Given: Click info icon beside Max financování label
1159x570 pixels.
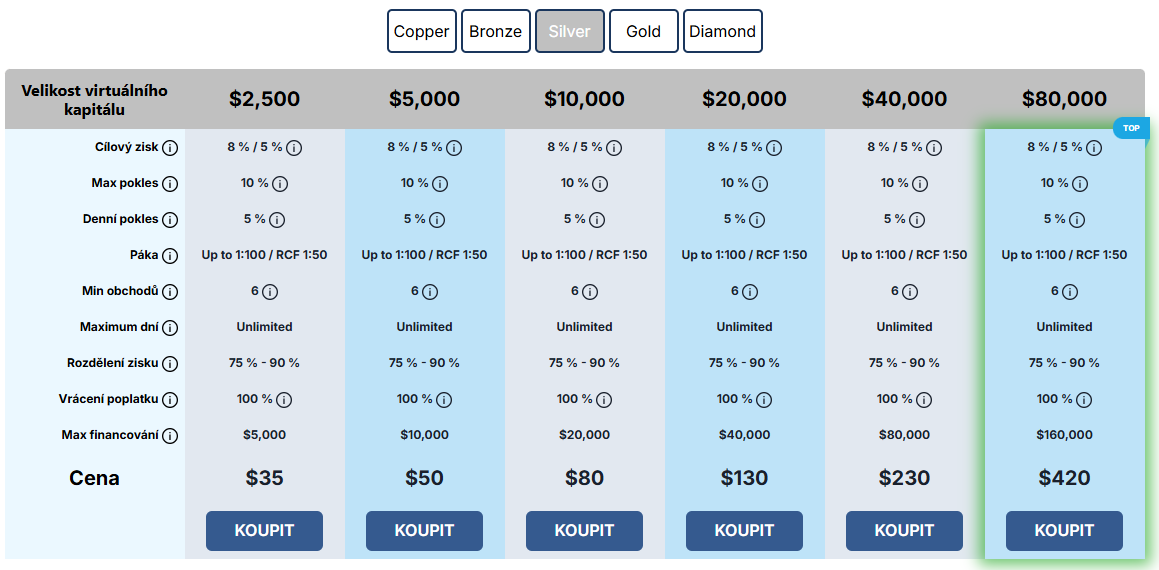Looking at the screenshot, I should pyautogui.click(x=170, y=436).
